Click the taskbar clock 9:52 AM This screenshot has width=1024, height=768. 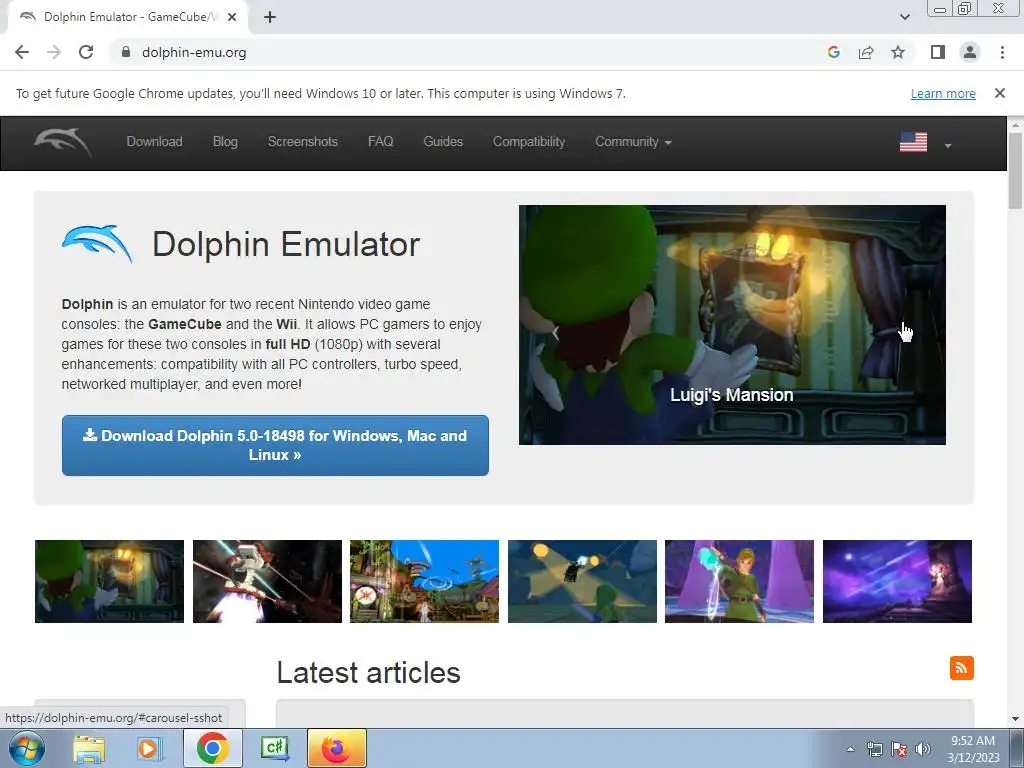(973, 741)
